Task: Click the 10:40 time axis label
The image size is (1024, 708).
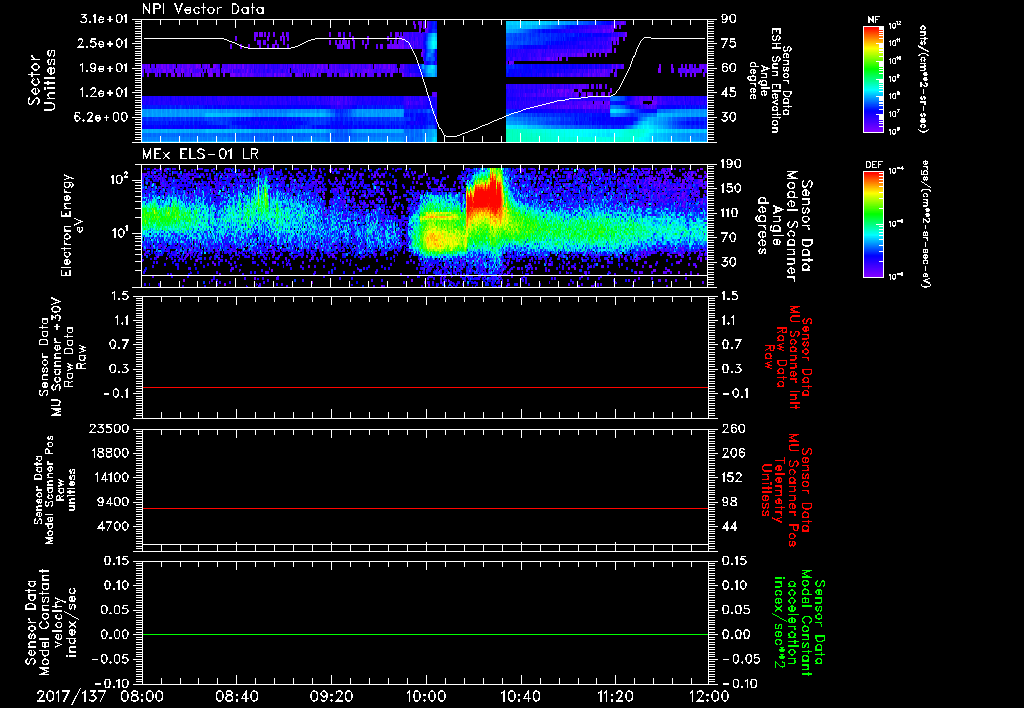Action: point(520,696)
